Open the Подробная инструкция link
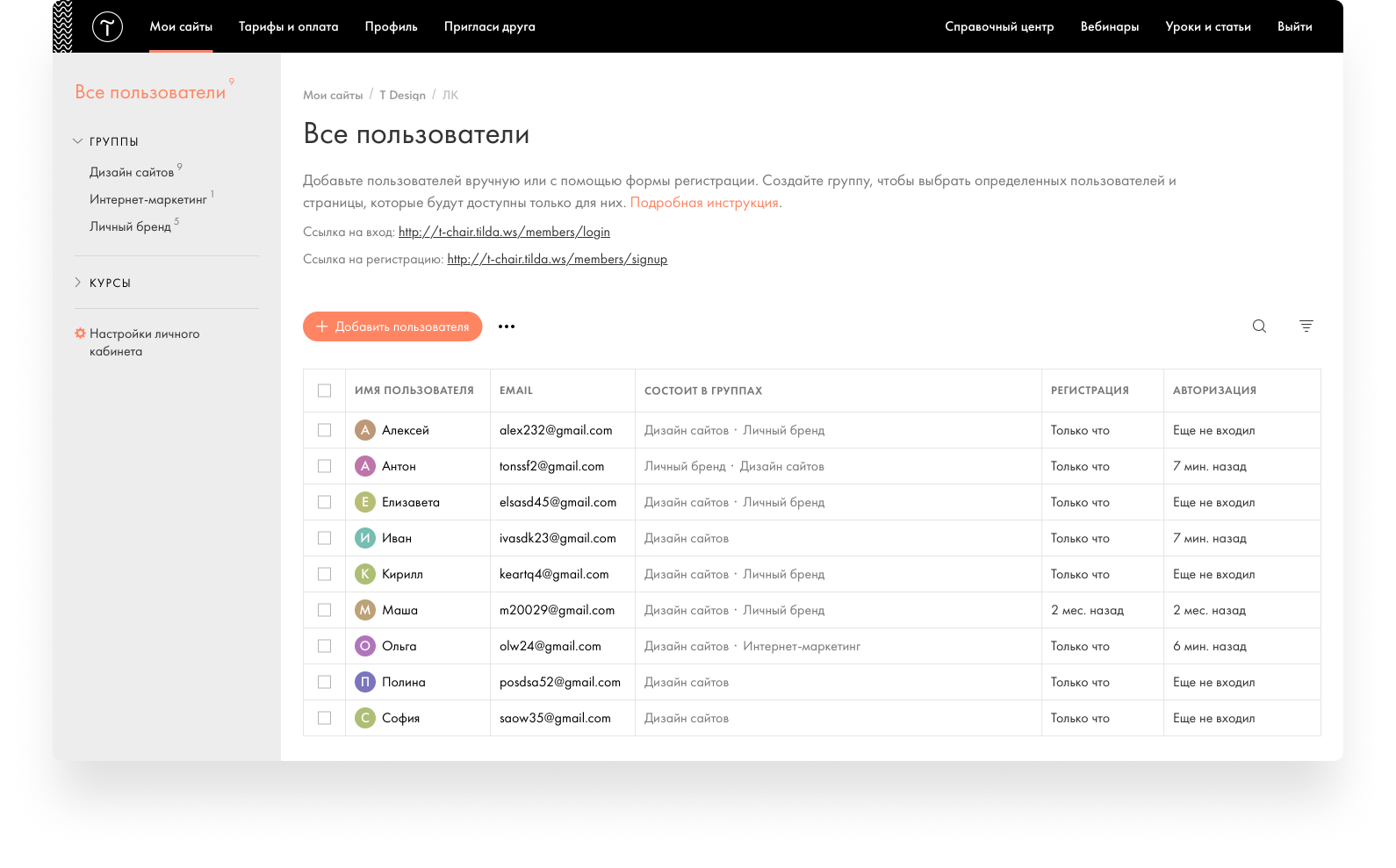The width and height of the screenshot is (1396, 868). coord(704,203)
